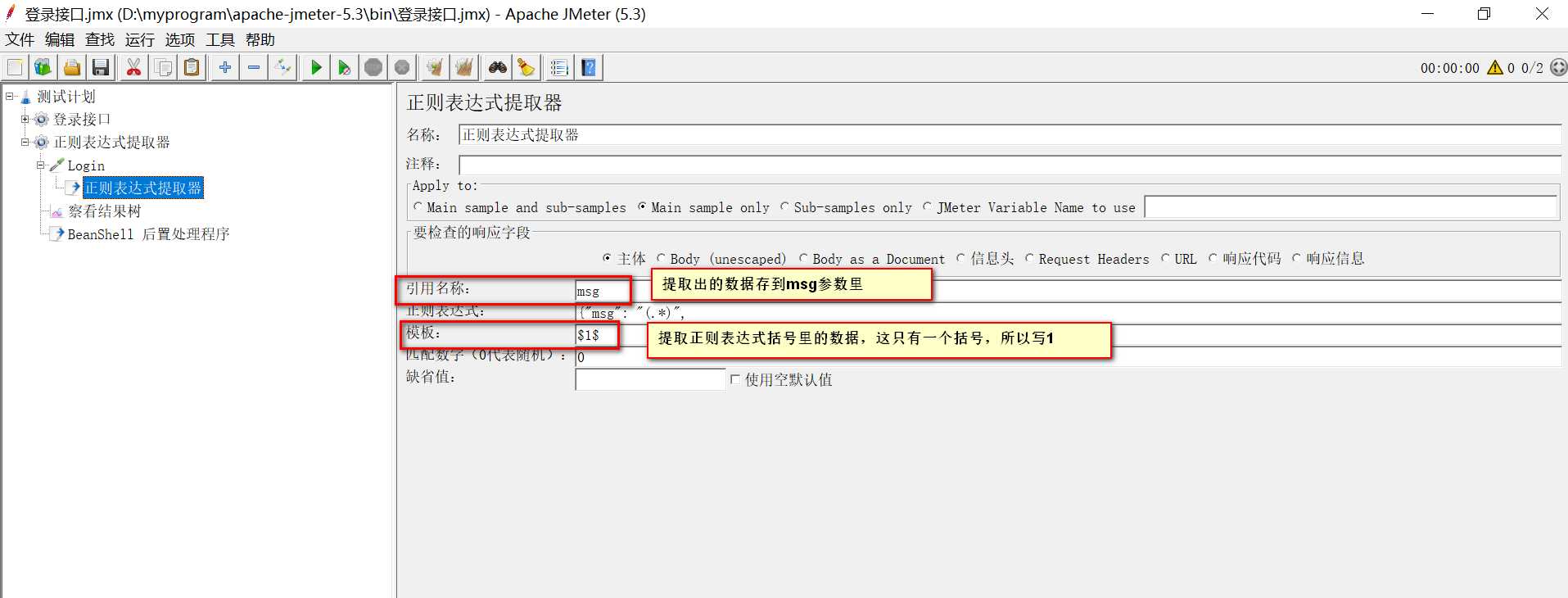Select BeanShell 后置处理程序 tree item
The image size is (1568, 598).
pos(148,234)
